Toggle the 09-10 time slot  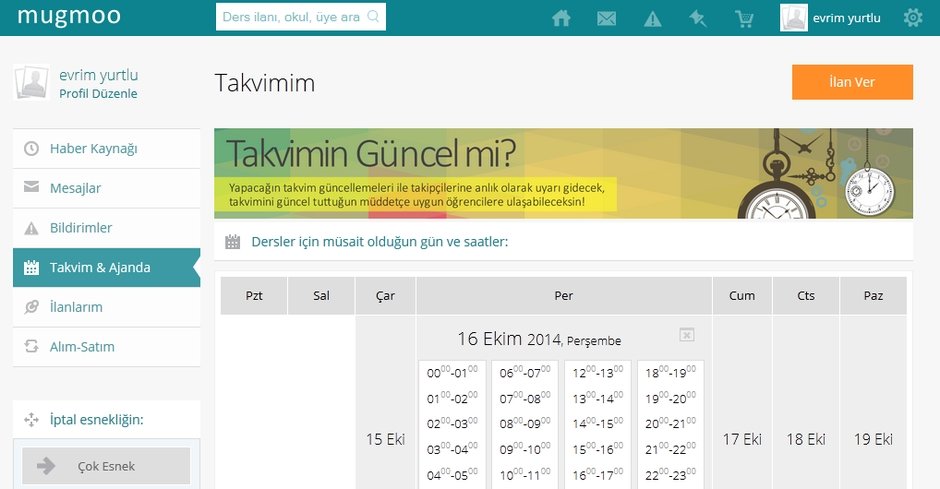coord(525,449)
